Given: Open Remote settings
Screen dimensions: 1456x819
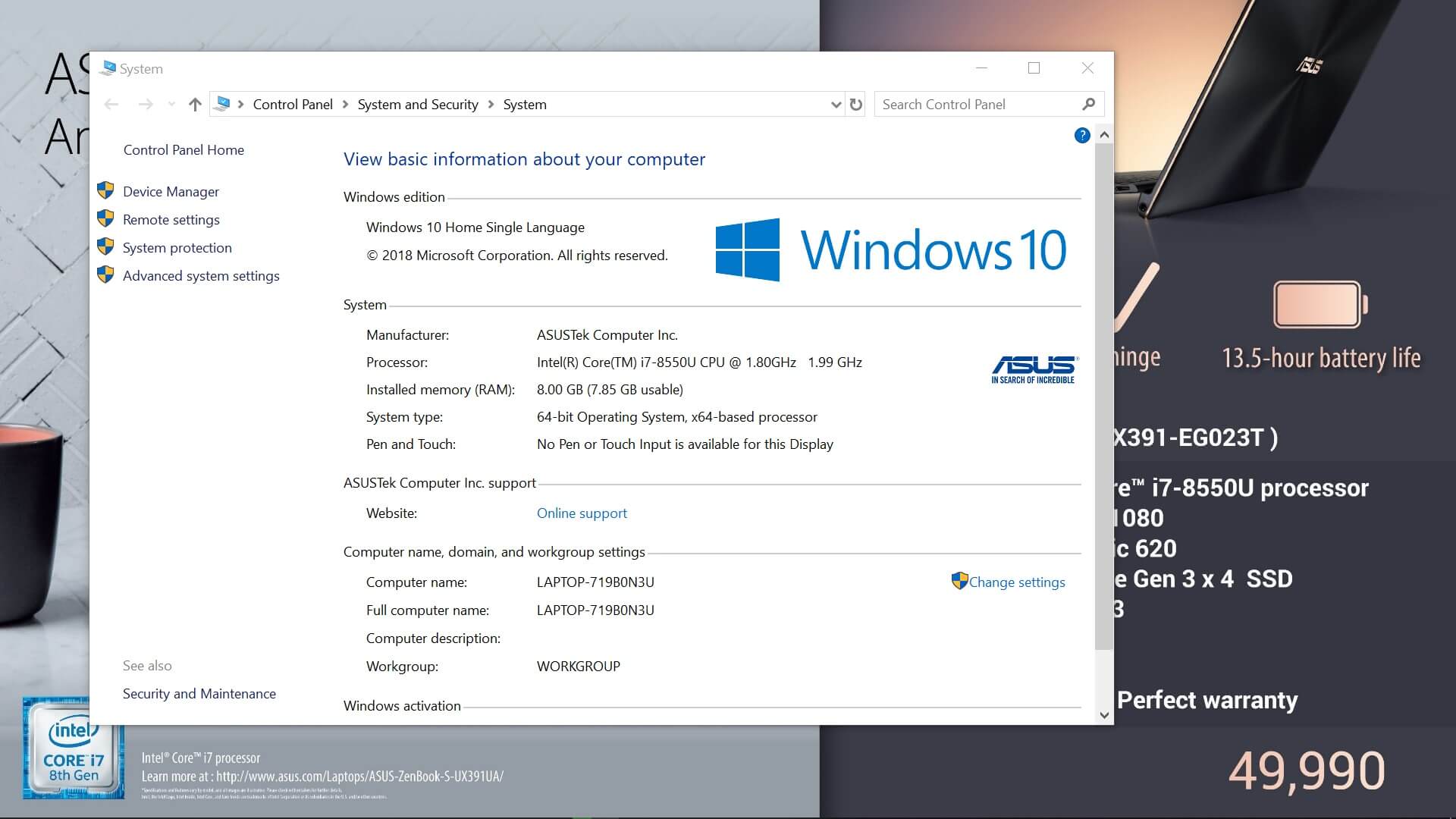Looking at the screenshot, I should 171,220.
